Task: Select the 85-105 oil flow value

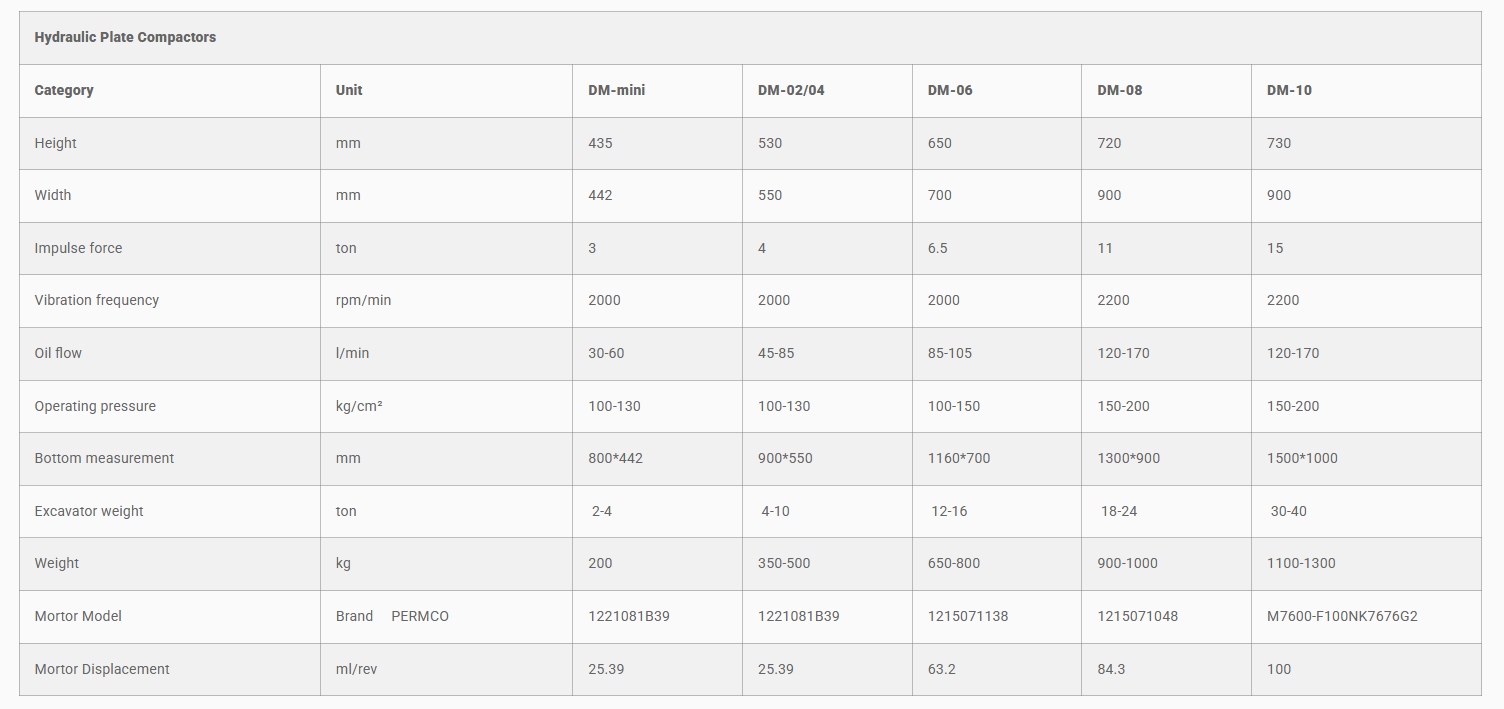Action: click(x=950, y=353)
